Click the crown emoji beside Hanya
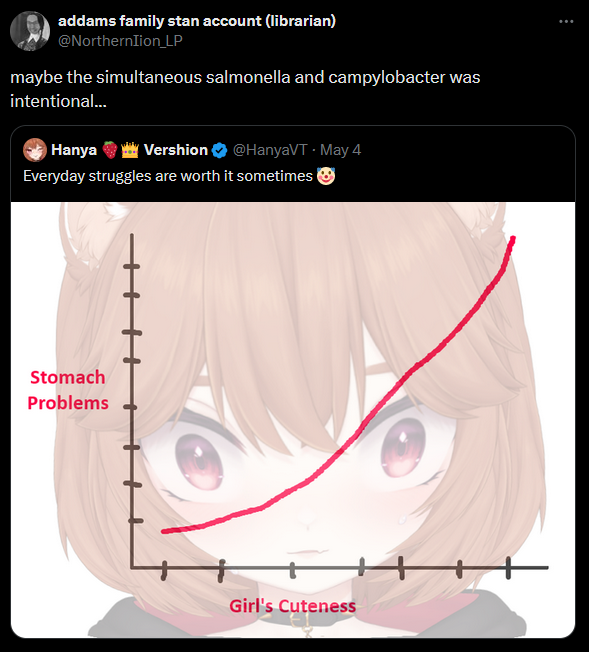Viewport: 589px width, 652px height. [130, 150]
